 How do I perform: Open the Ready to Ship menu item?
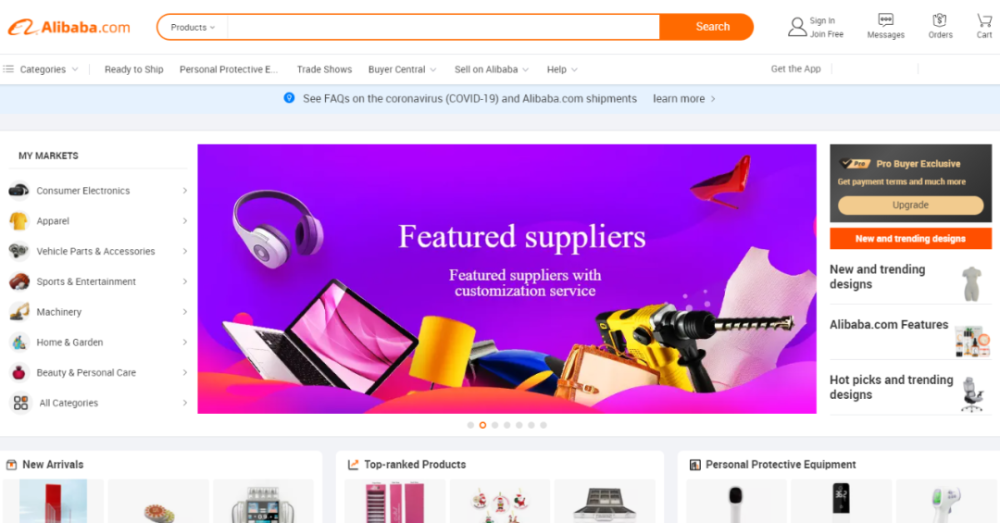[134, 69]
